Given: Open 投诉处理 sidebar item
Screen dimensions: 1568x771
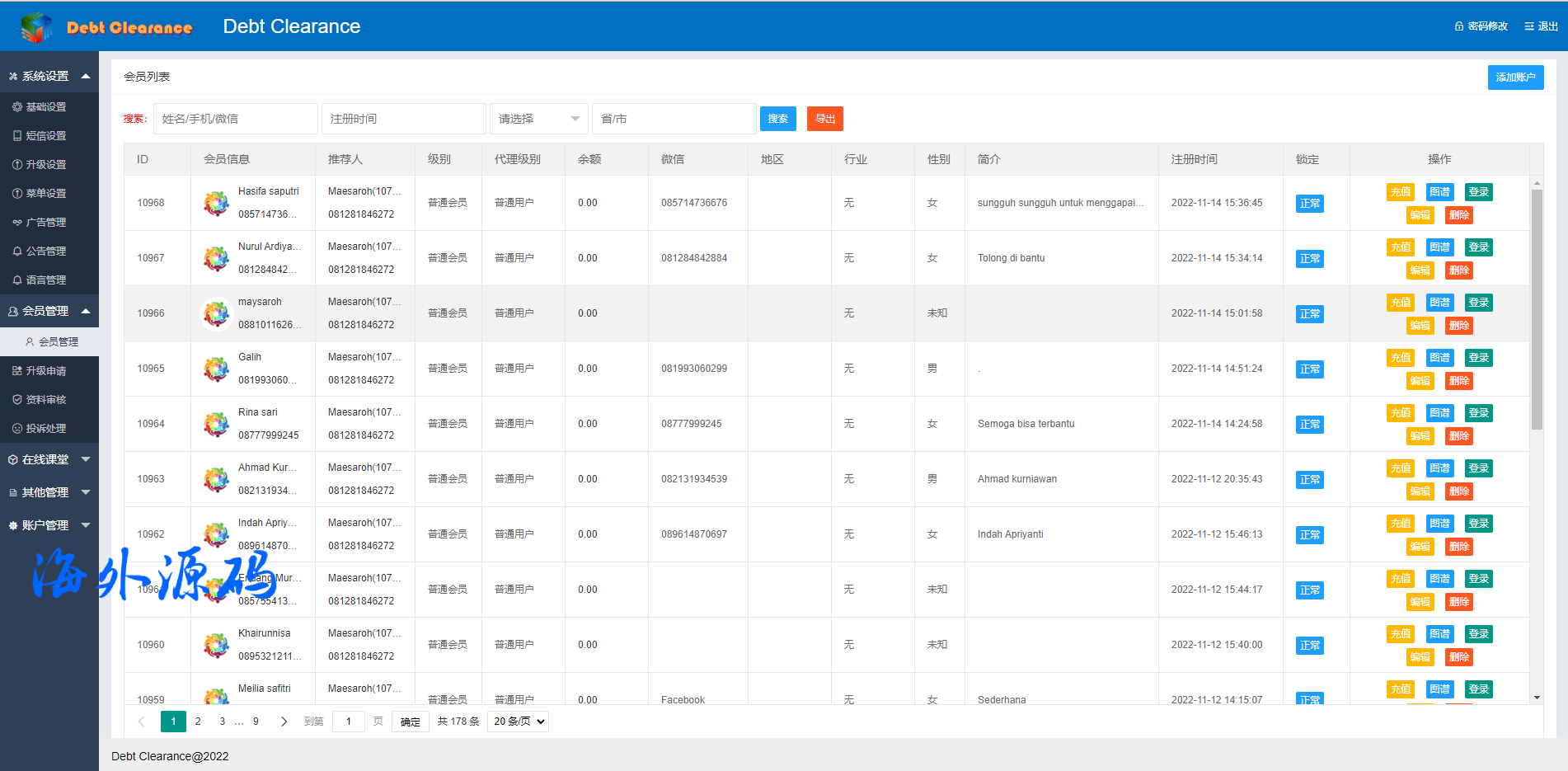Looking at the screenshot, I should click(x=45, y=429).
